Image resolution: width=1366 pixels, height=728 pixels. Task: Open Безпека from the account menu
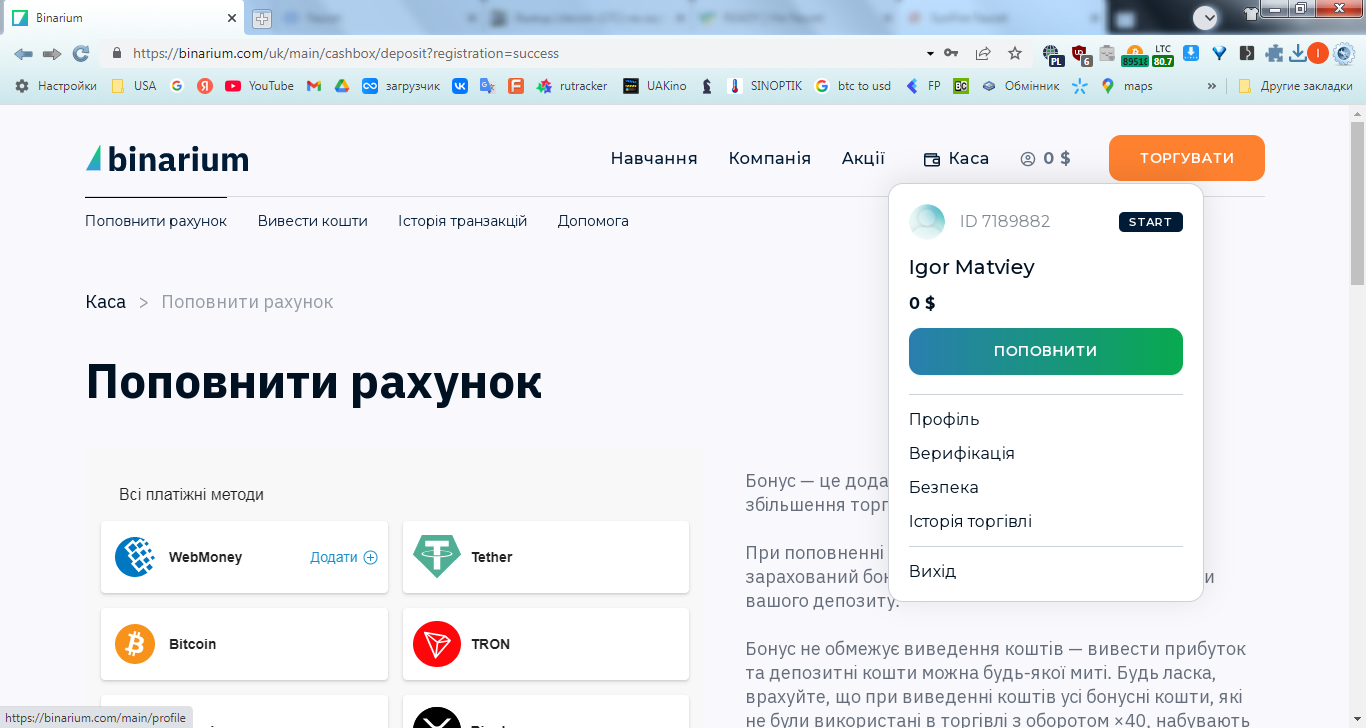pyautogui.click(x=944, y=488)
